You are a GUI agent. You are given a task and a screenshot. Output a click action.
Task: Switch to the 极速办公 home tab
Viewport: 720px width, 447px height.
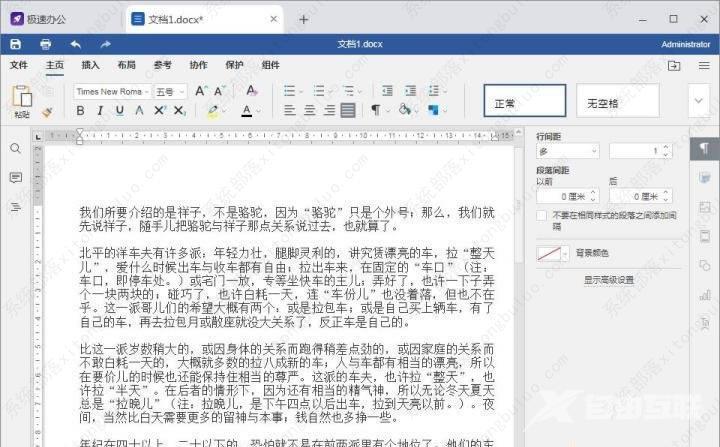(39, 19)
